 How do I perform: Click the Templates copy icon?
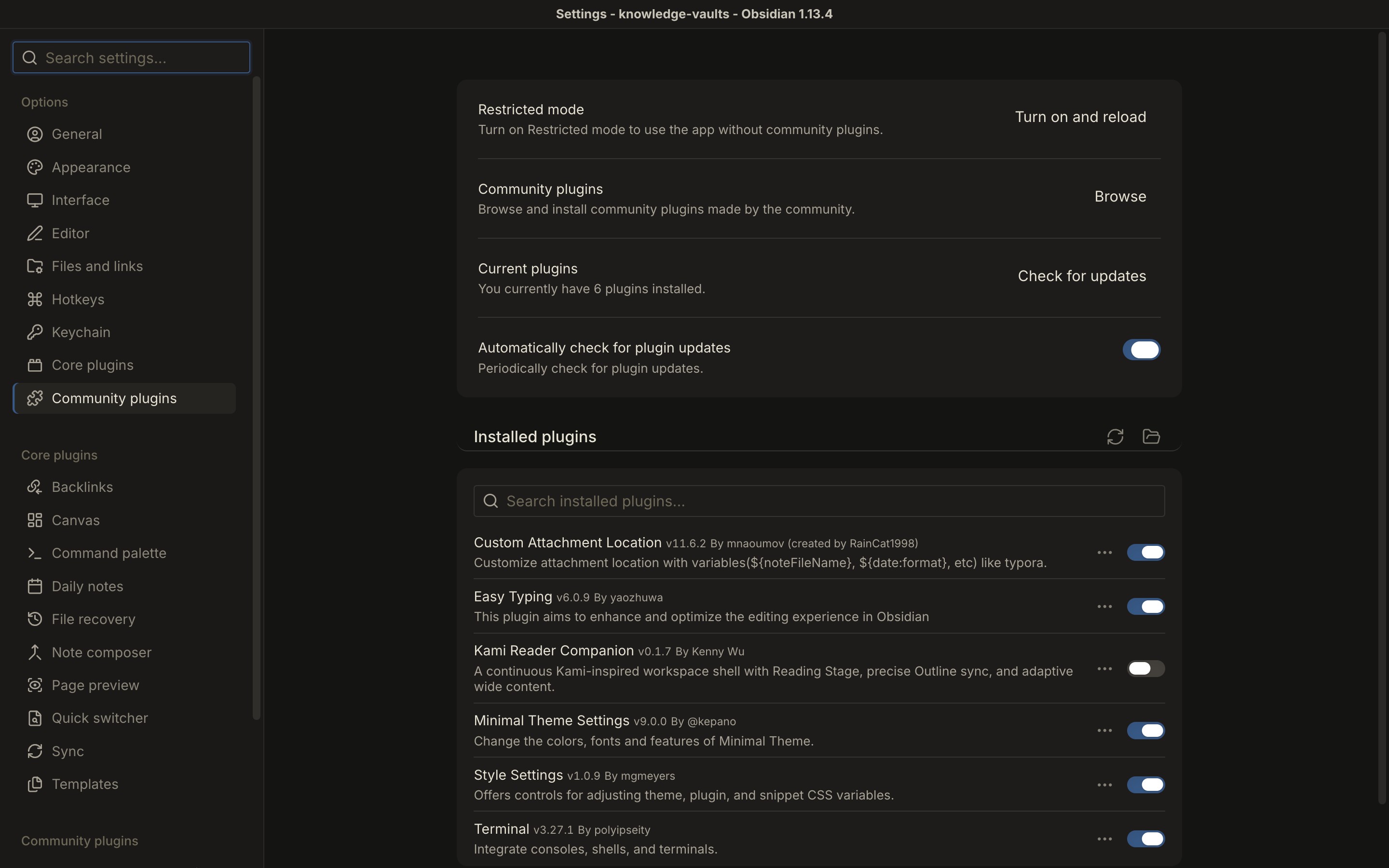click(x=35, y=784)
